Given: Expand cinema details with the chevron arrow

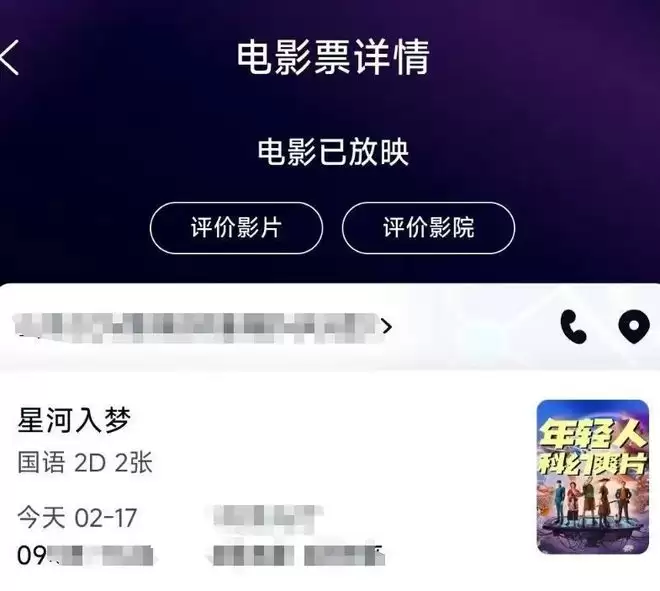Looking at the screenshot, I should tap(387, 326).
